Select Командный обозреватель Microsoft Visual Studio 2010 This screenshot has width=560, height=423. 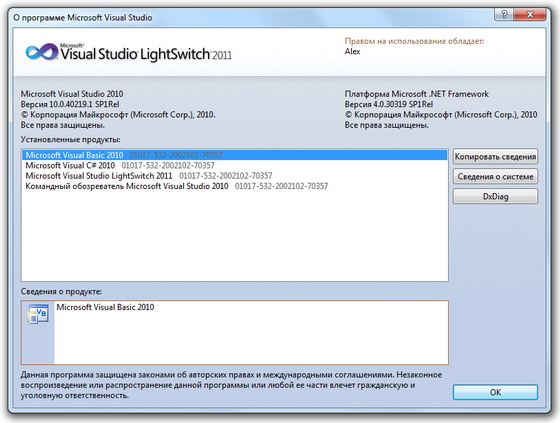[x=234, y=186]
